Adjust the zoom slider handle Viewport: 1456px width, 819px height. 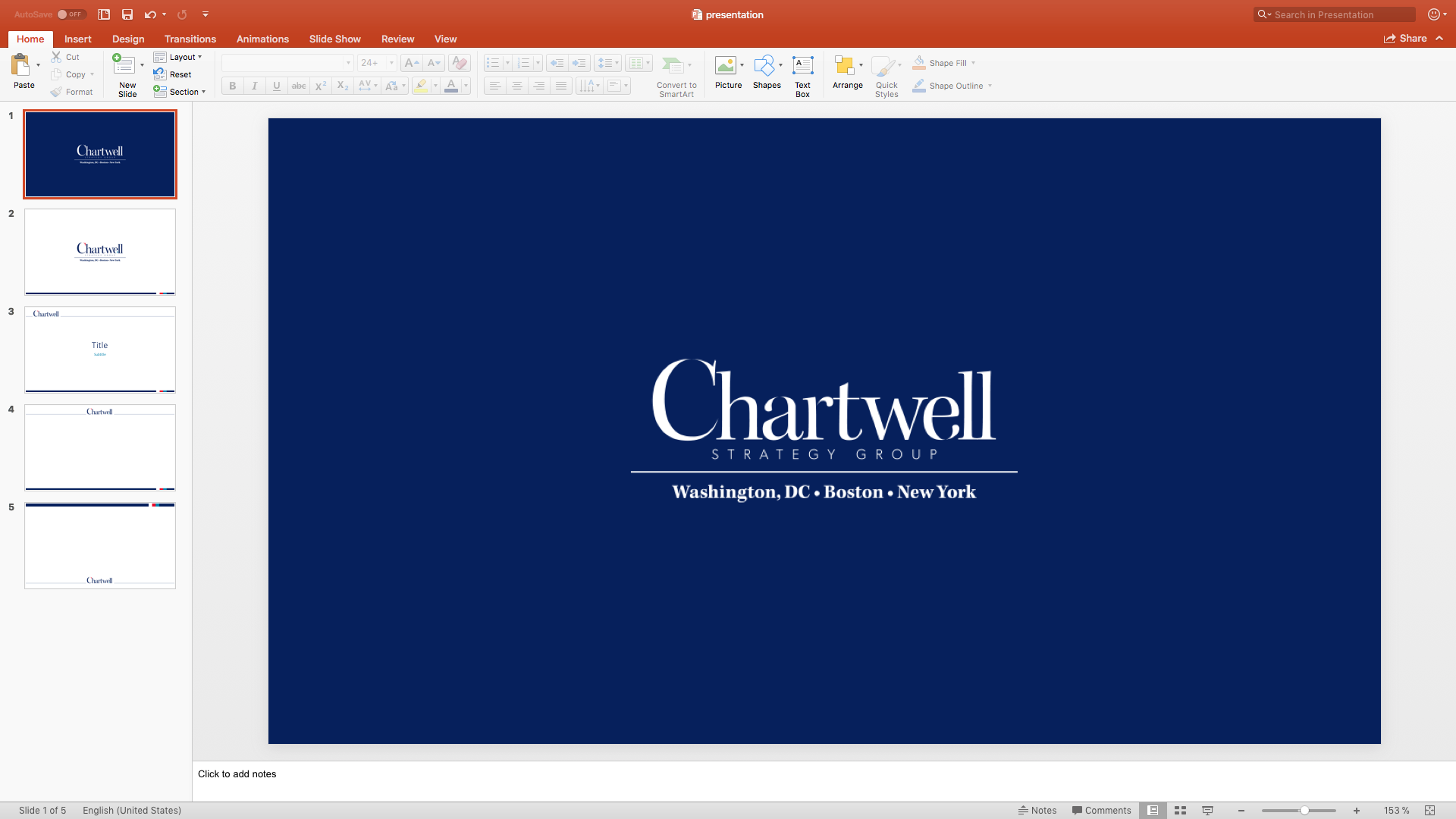[1304, 811]
